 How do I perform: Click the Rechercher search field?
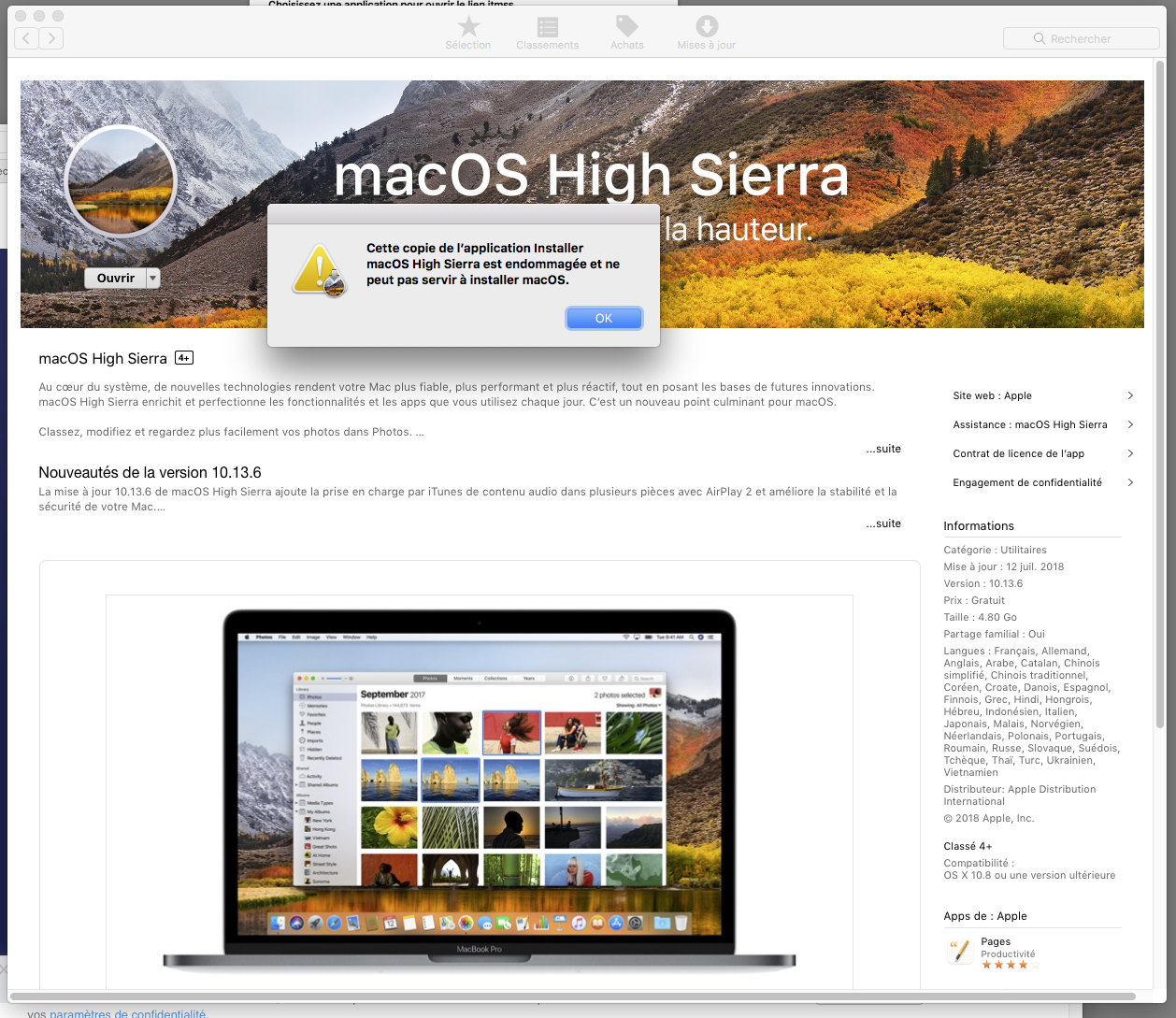point(1082,38)
